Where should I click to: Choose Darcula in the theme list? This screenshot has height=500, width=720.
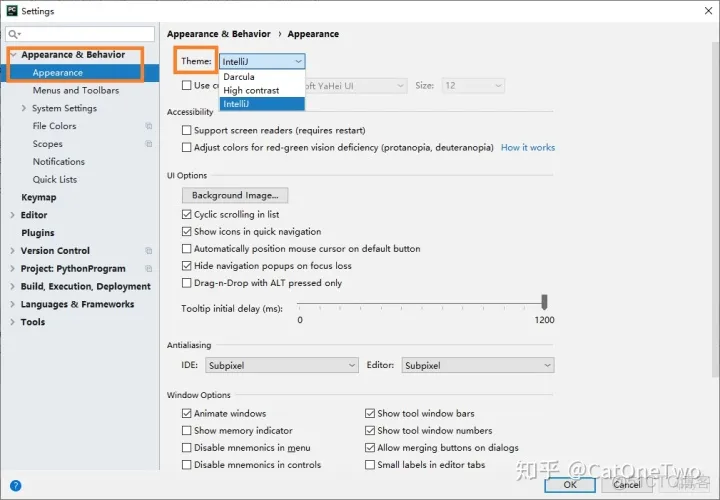(x=262, y=77)
